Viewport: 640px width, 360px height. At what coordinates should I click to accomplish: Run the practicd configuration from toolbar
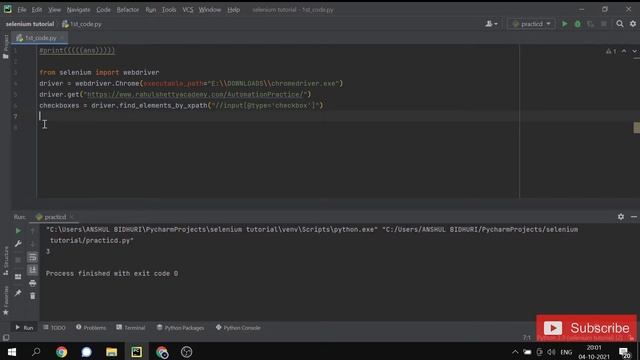click(564, 24)
